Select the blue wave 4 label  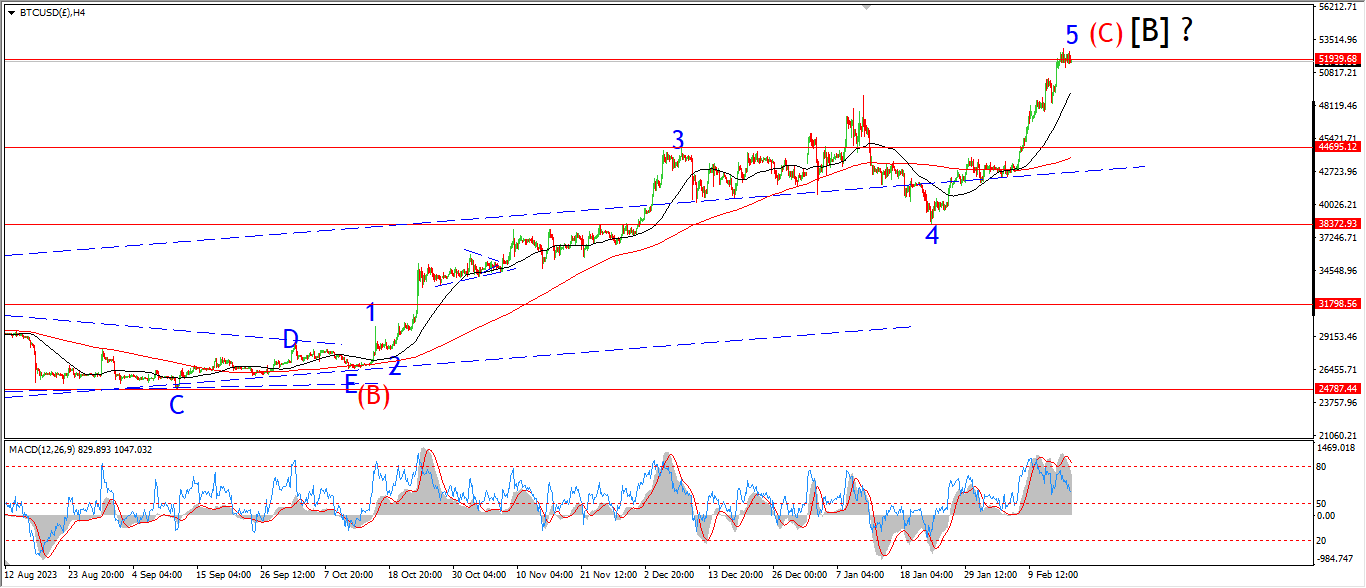932,236
